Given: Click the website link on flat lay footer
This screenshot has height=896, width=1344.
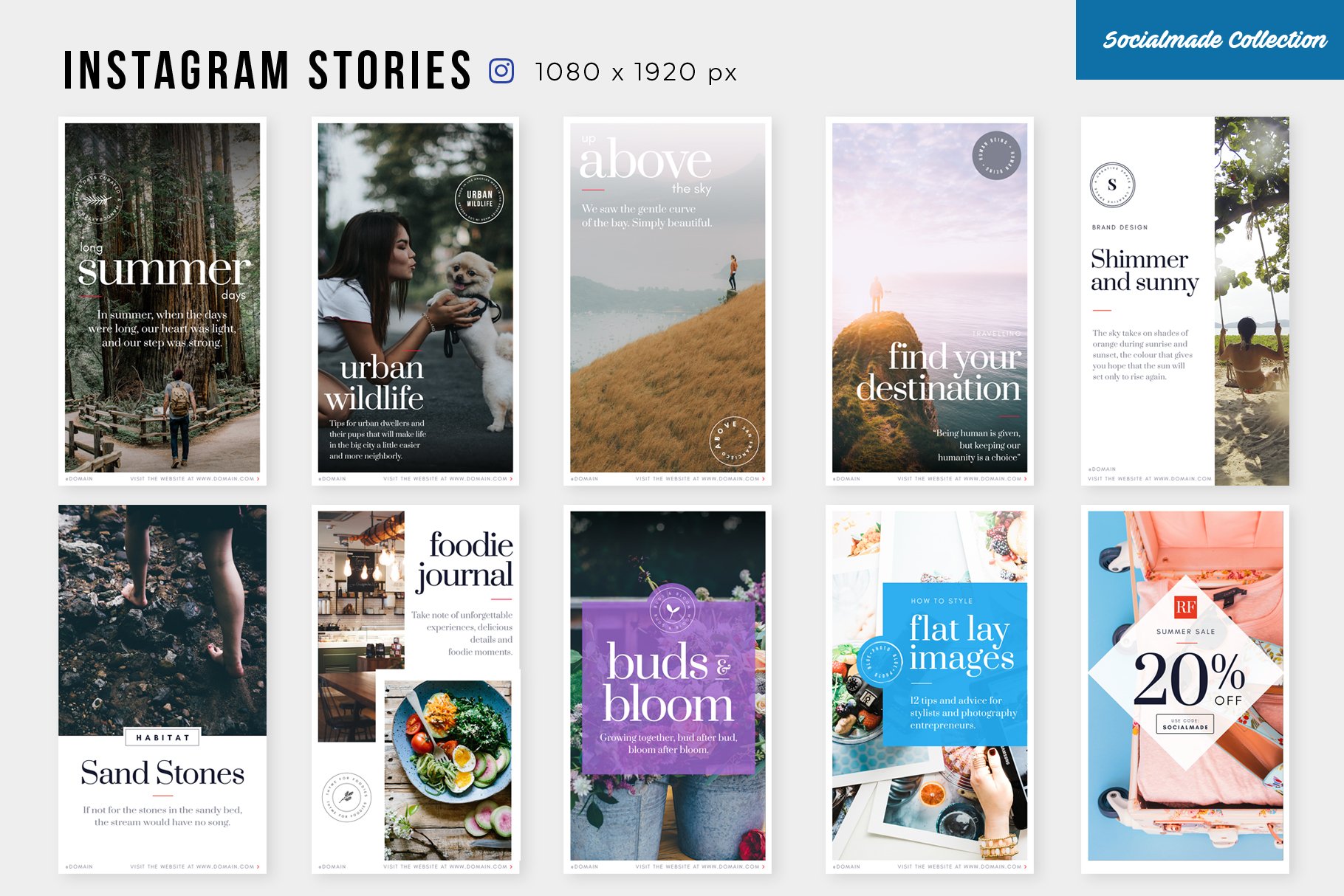Looking at the screenshot, I should (962, 867).
